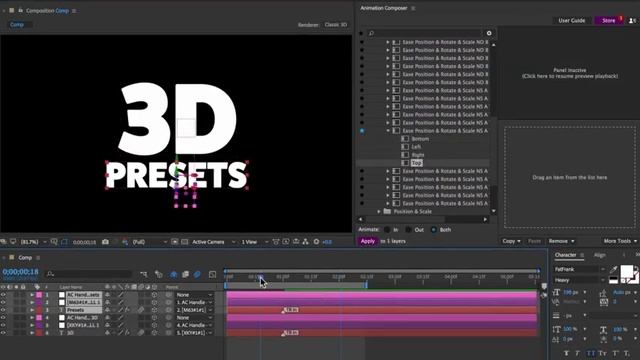Open the User Guide
The width and height of the screenshot is (640, 360).
pos(571,20)
